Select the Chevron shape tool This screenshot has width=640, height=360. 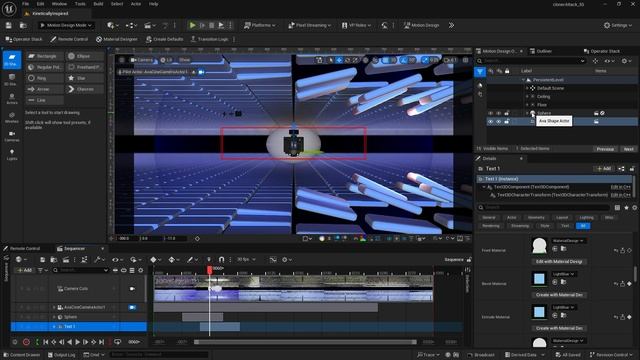coord(84,89)
